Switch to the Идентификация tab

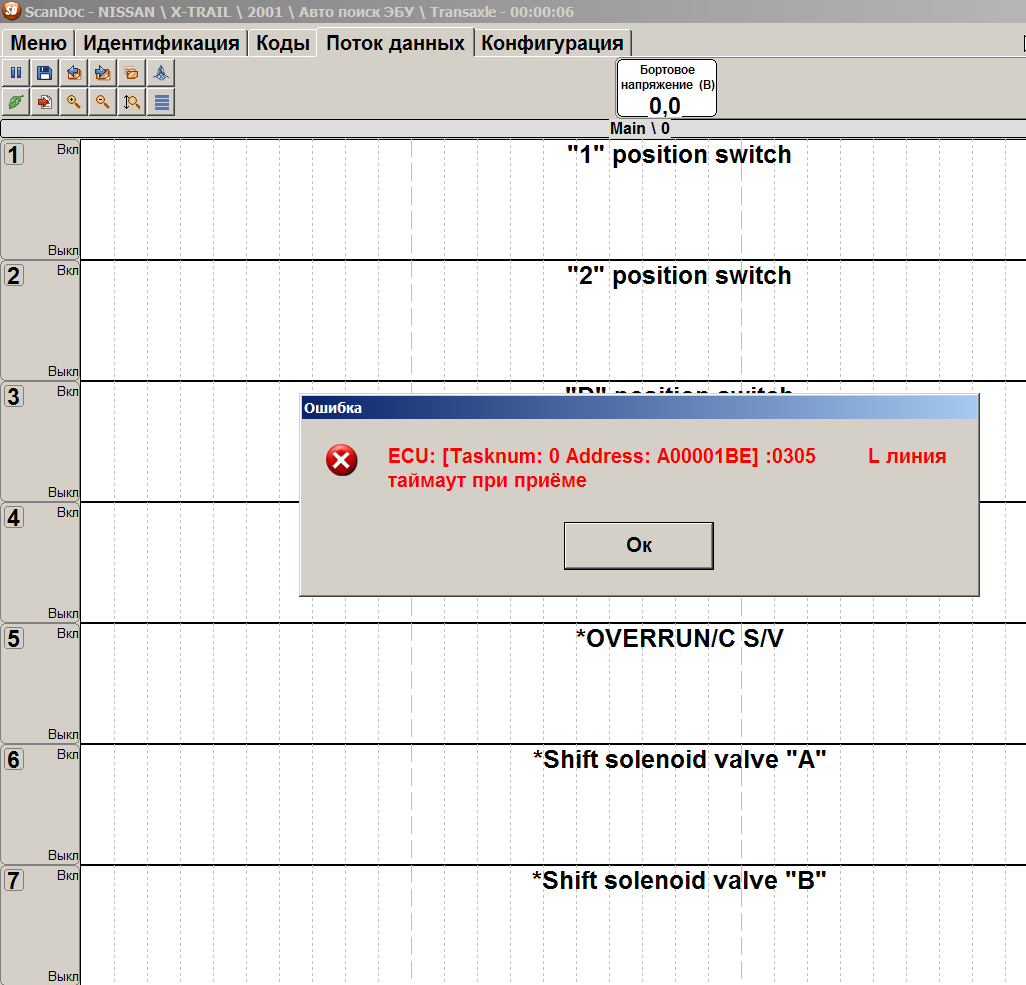pyautogui.click(x=161, y=43)
